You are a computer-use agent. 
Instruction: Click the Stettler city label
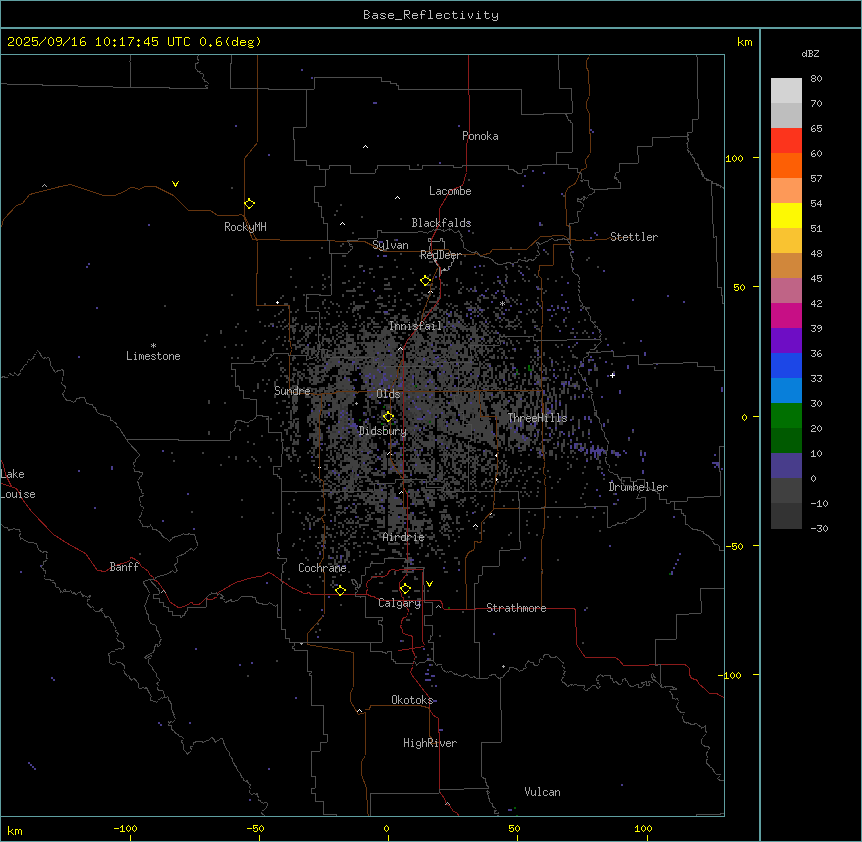634,237
